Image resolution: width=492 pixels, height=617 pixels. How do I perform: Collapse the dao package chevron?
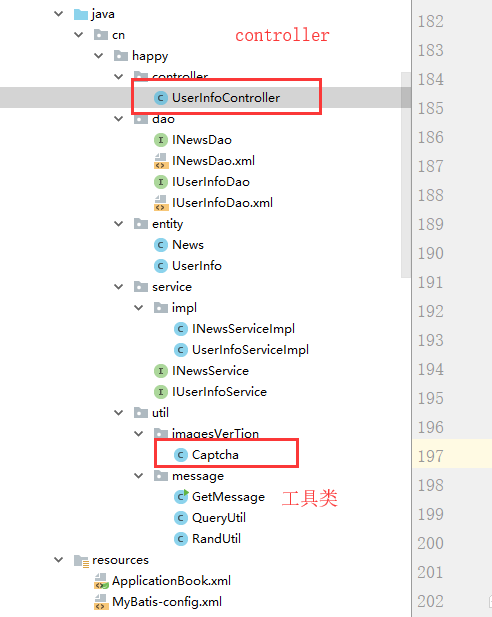click(x=118, y=118)
